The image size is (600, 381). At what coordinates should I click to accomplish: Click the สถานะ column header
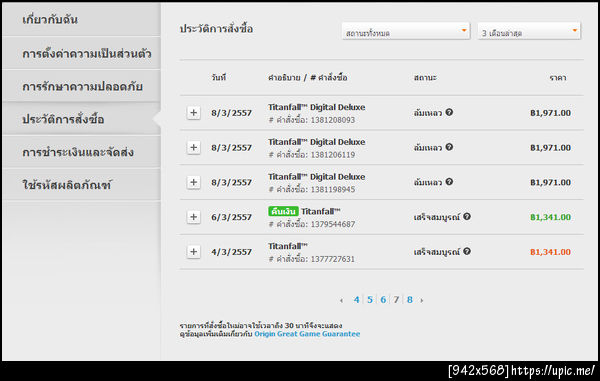point(425,77)
